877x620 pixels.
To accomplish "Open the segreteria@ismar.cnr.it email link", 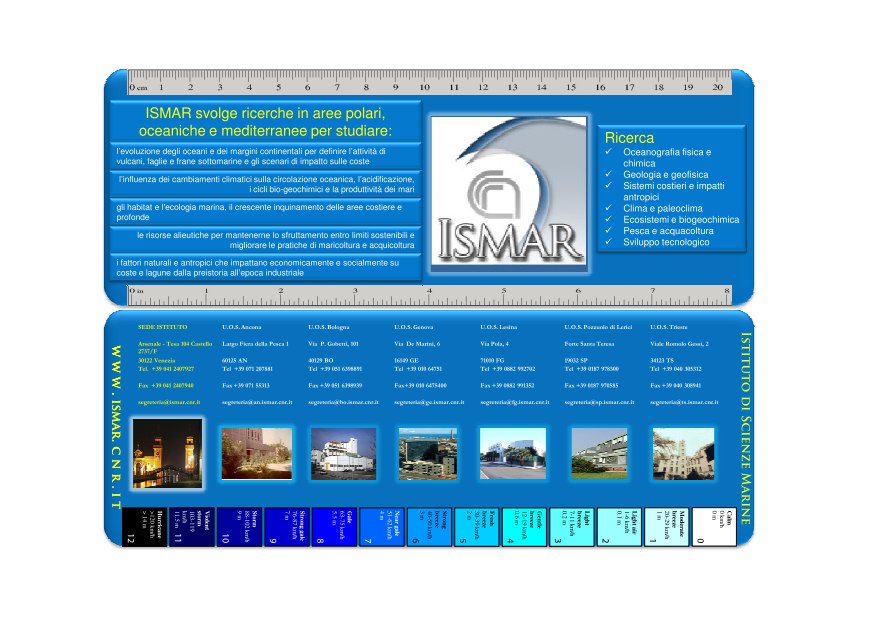I will tap(169, 402).
